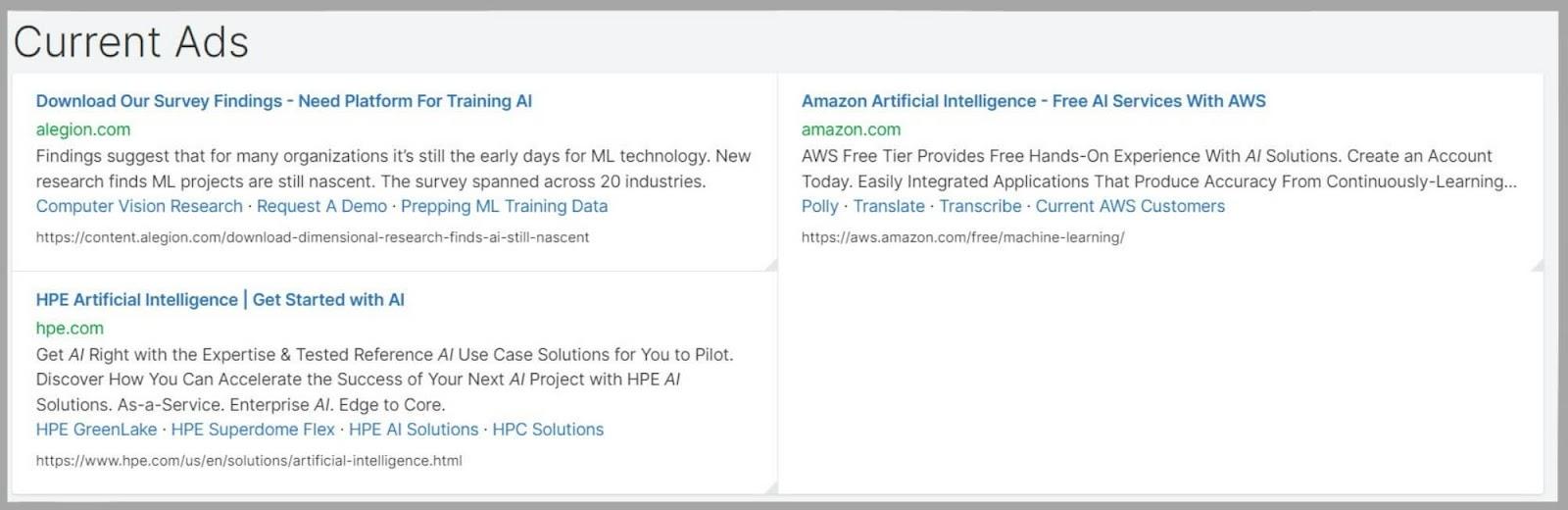Screen dimensions: 1568x510
Task: Click the HPC Solutions sitelink
Action: pyautogui.click(x=548, y=430)
